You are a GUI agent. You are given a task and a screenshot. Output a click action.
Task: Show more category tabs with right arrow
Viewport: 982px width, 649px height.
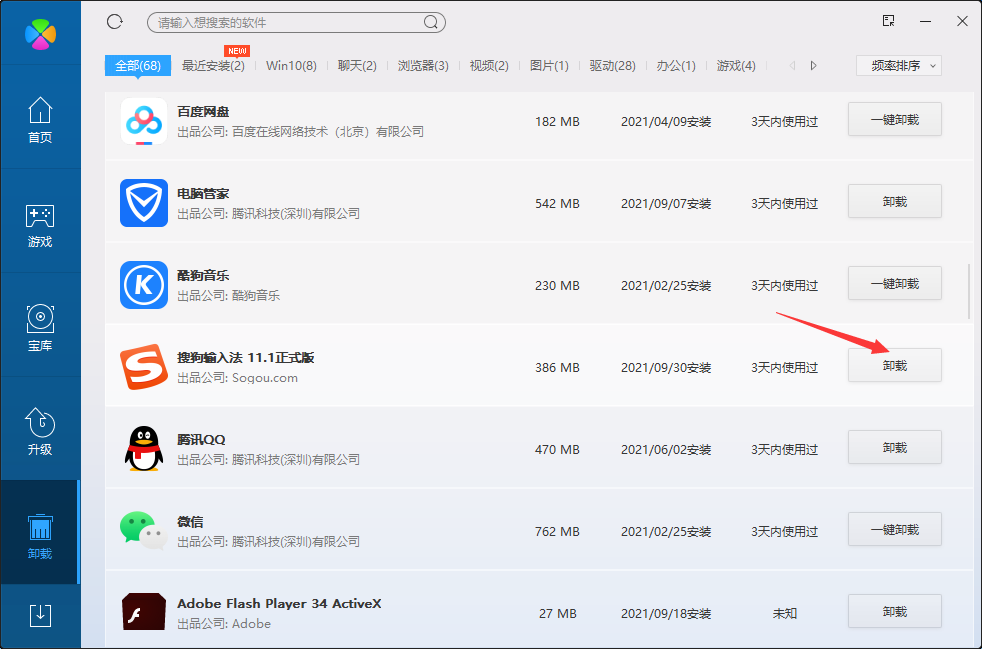point(813,66)
